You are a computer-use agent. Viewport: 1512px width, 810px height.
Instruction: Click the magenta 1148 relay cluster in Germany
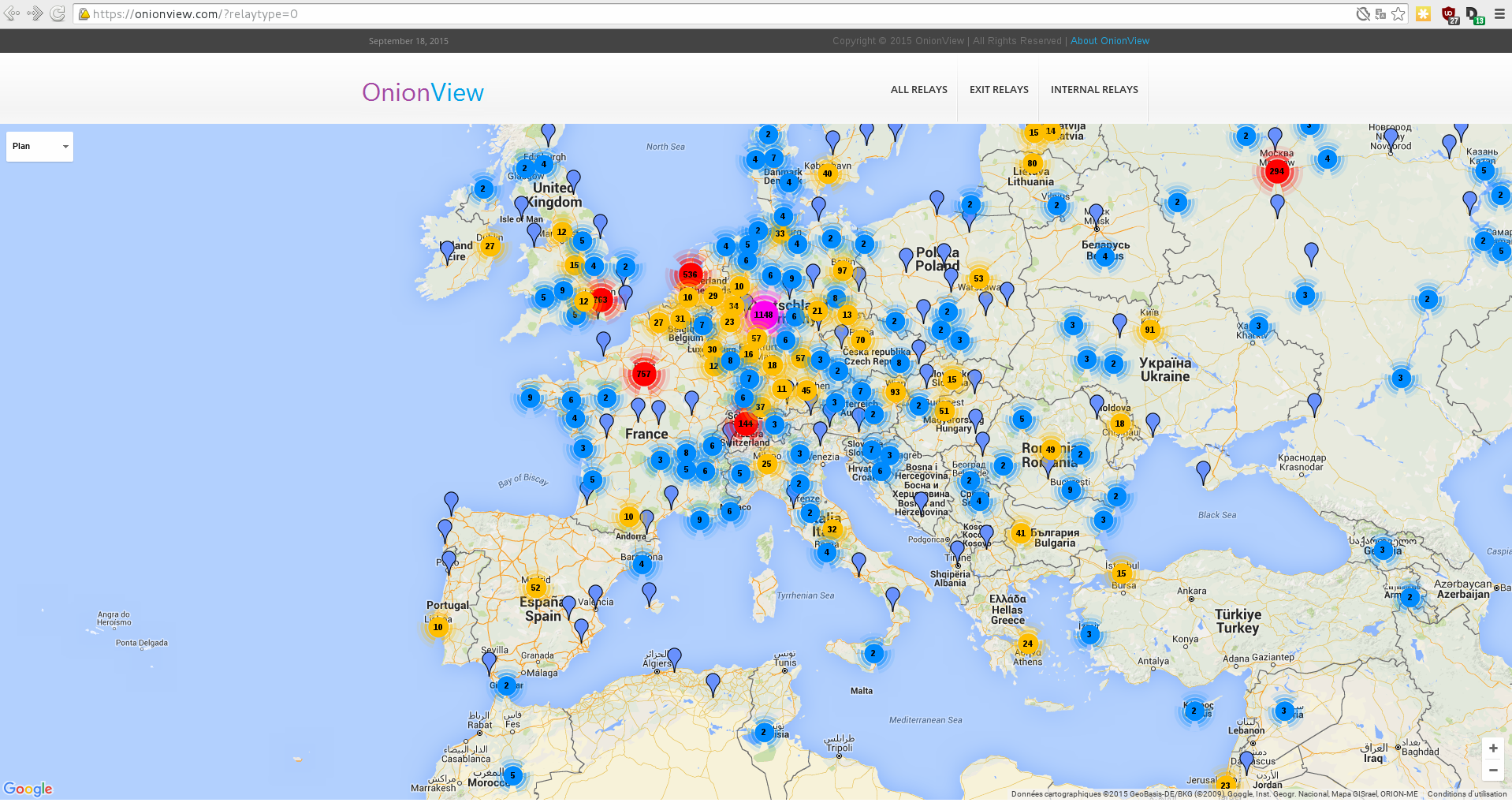[x=763, y=315]
